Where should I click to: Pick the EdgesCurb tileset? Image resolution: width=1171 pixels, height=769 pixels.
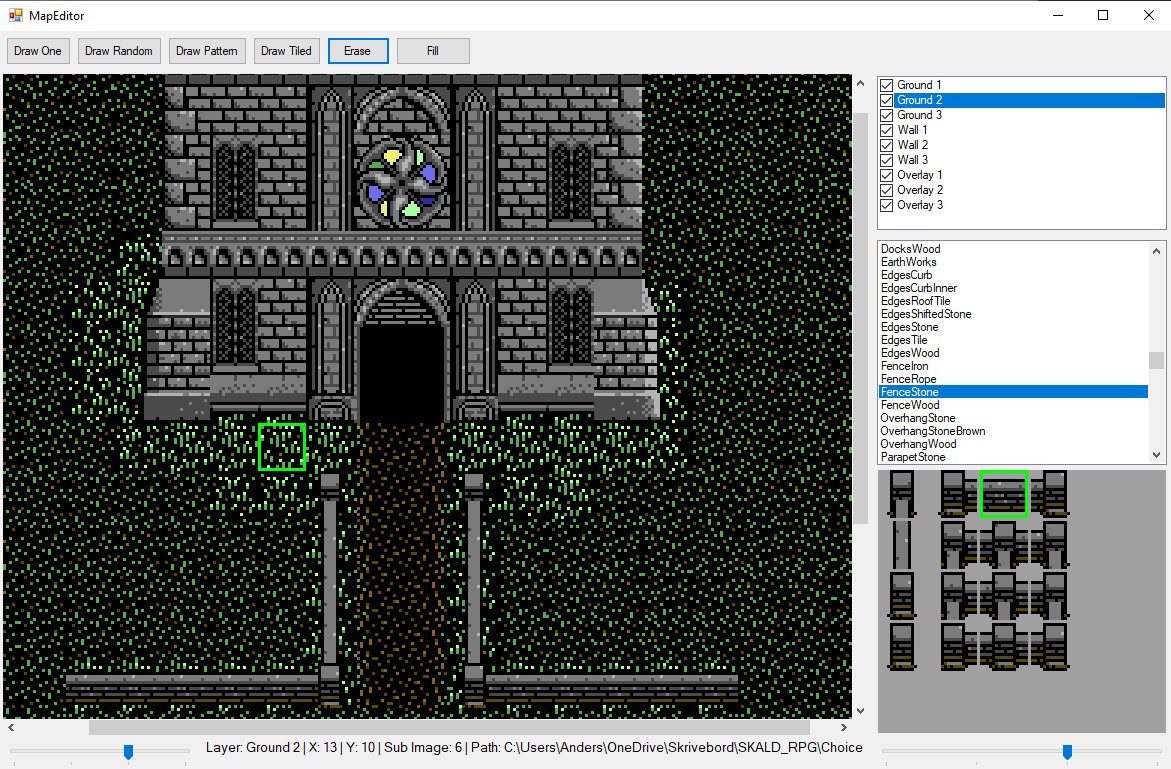[1013, 275]
